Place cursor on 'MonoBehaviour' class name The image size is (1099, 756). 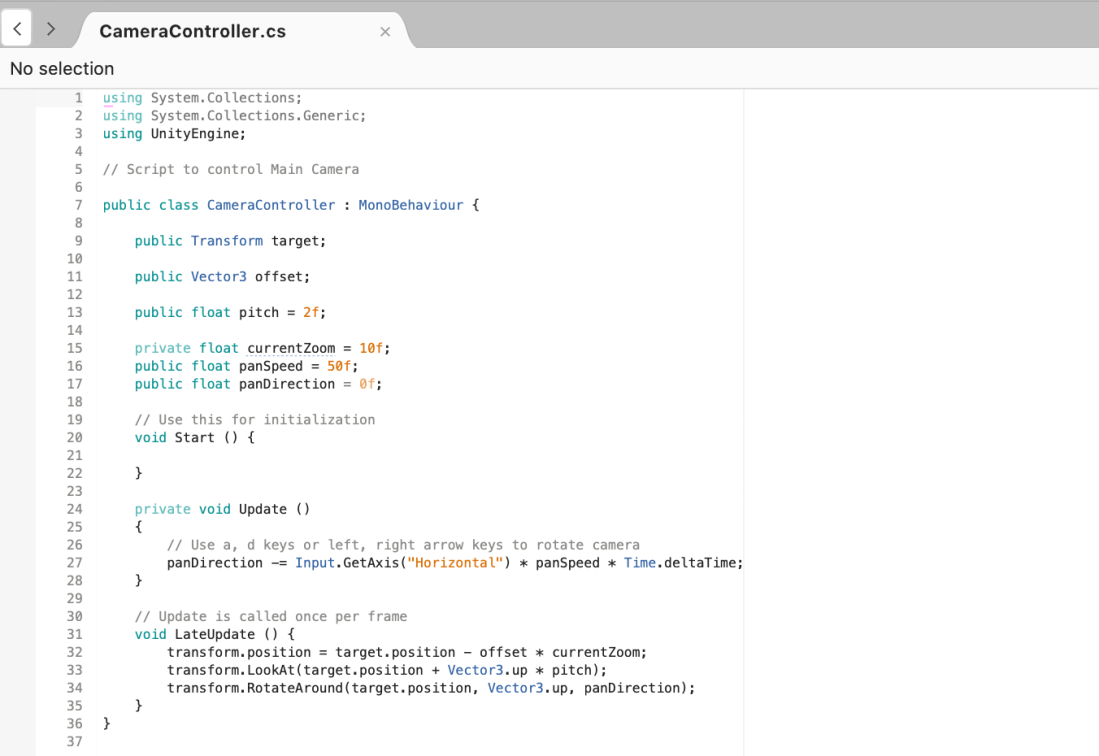(x=411, y=205)
